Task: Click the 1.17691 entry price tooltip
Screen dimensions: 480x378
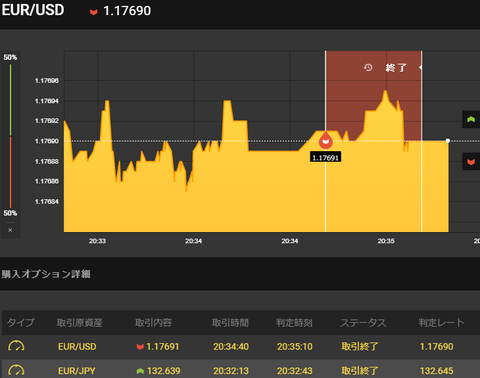Action: click(325, 158)
